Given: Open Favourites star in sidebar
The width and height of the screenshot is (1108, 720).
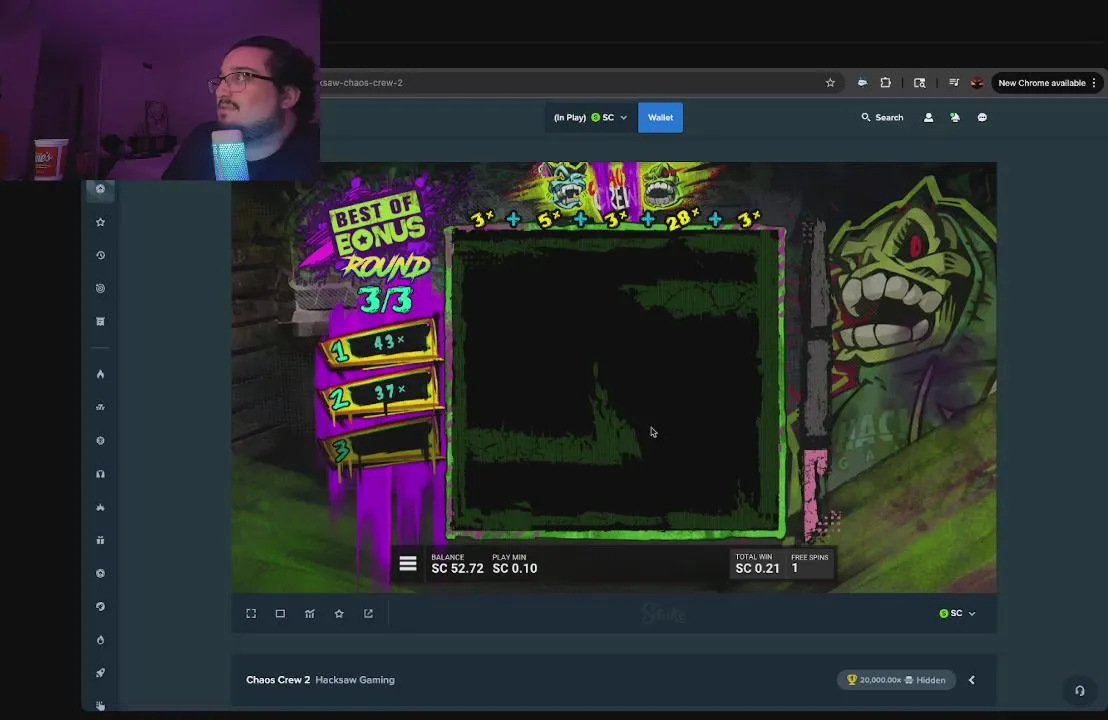Looking at the screenshot, I should point(100,222).
